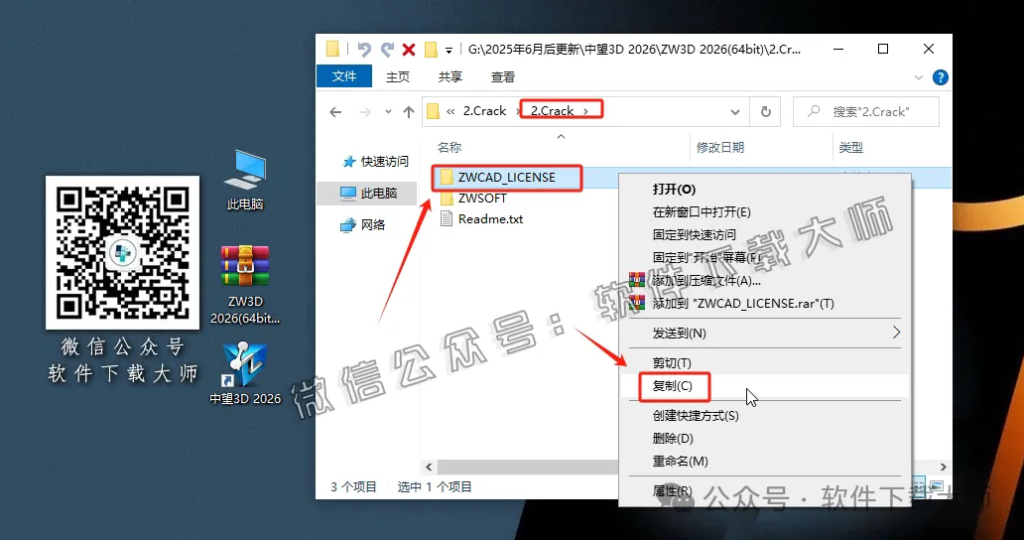This screenshot has width=1024, height=540.
Task: Choose 剪切(T) from the context menu
Action: click(672, 363)
